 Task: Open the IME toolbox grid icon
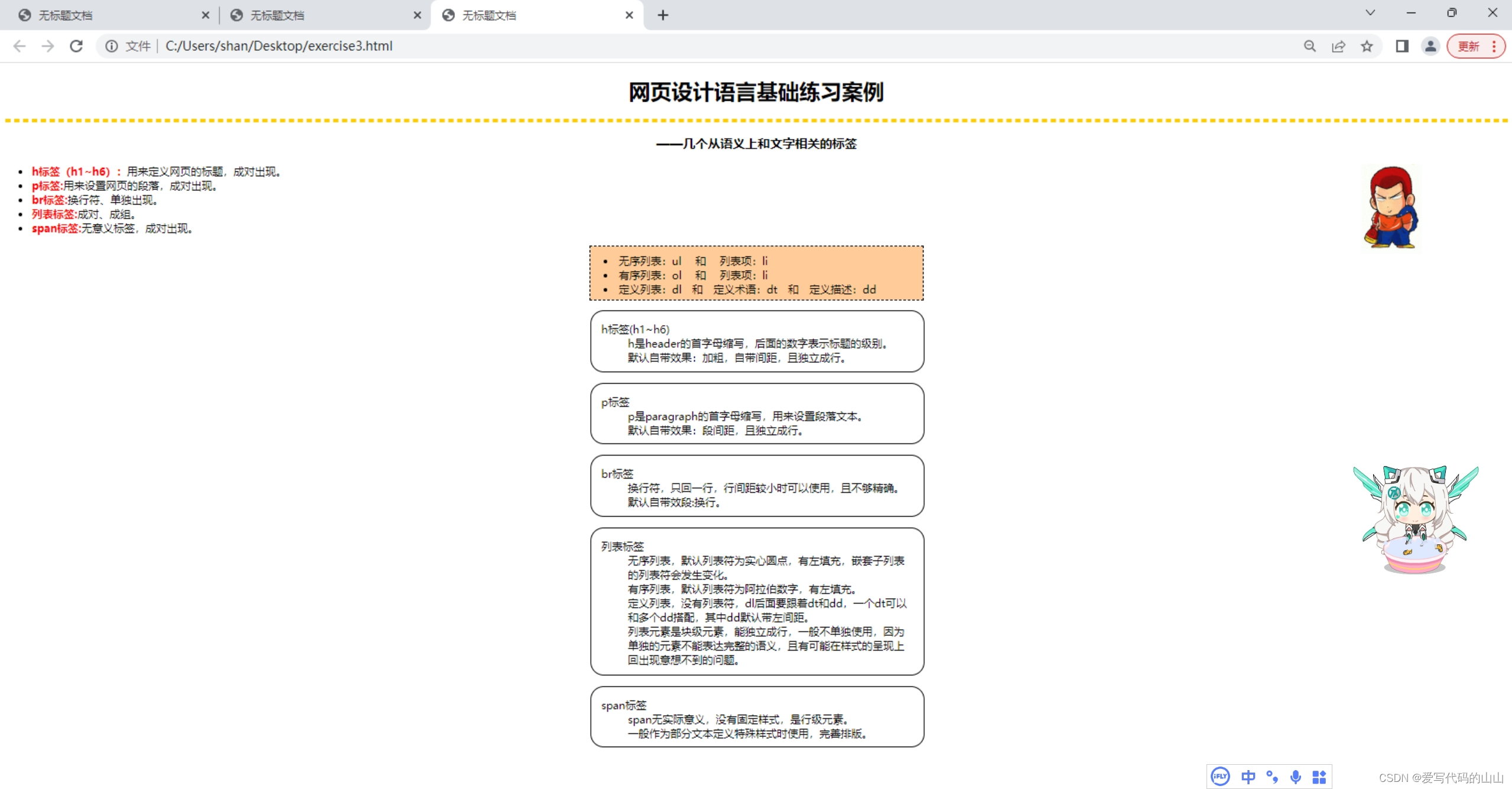(x=1319, y=777)
